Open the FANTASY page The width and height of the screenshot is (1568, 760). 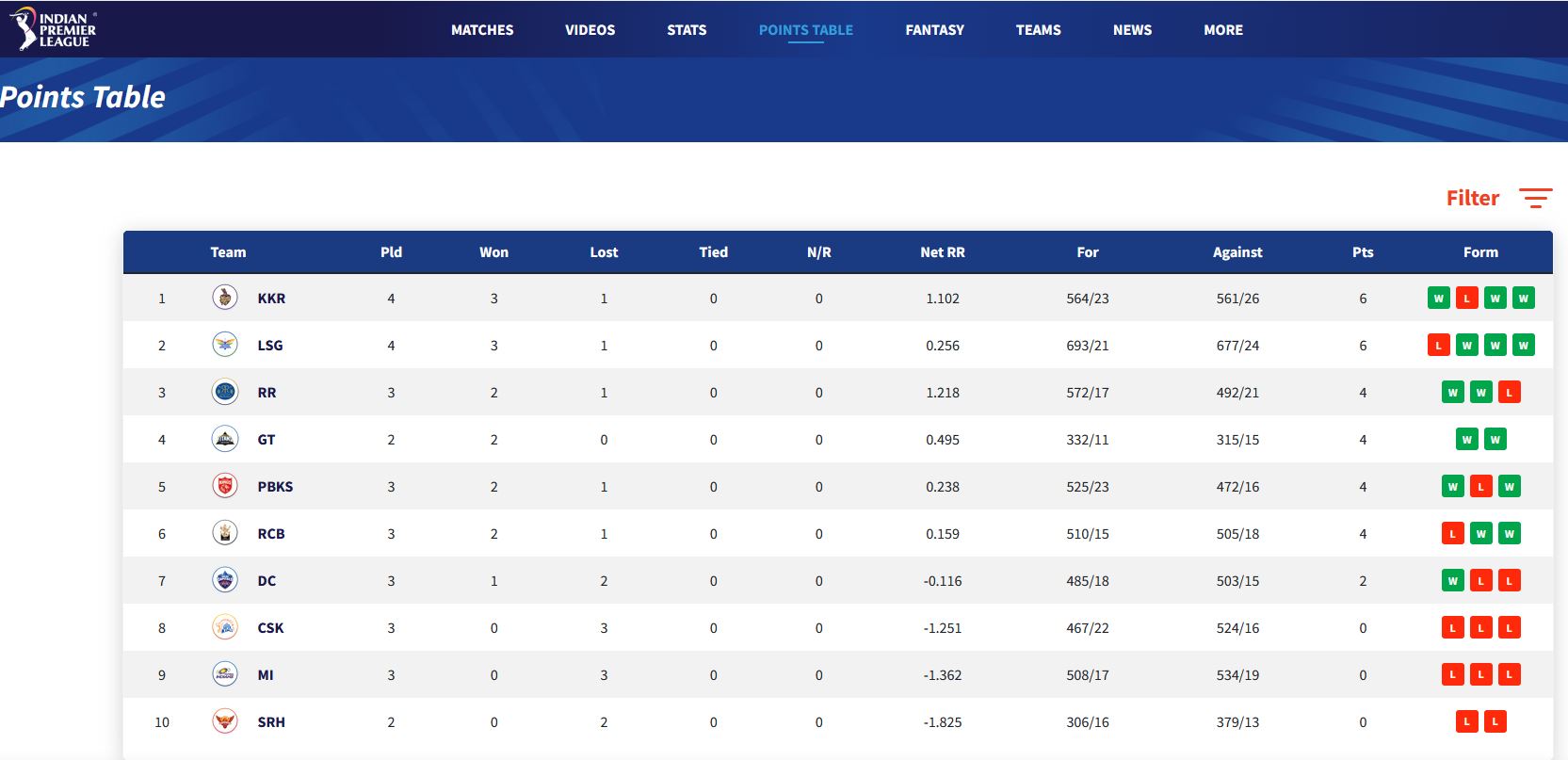click(935, 30)
